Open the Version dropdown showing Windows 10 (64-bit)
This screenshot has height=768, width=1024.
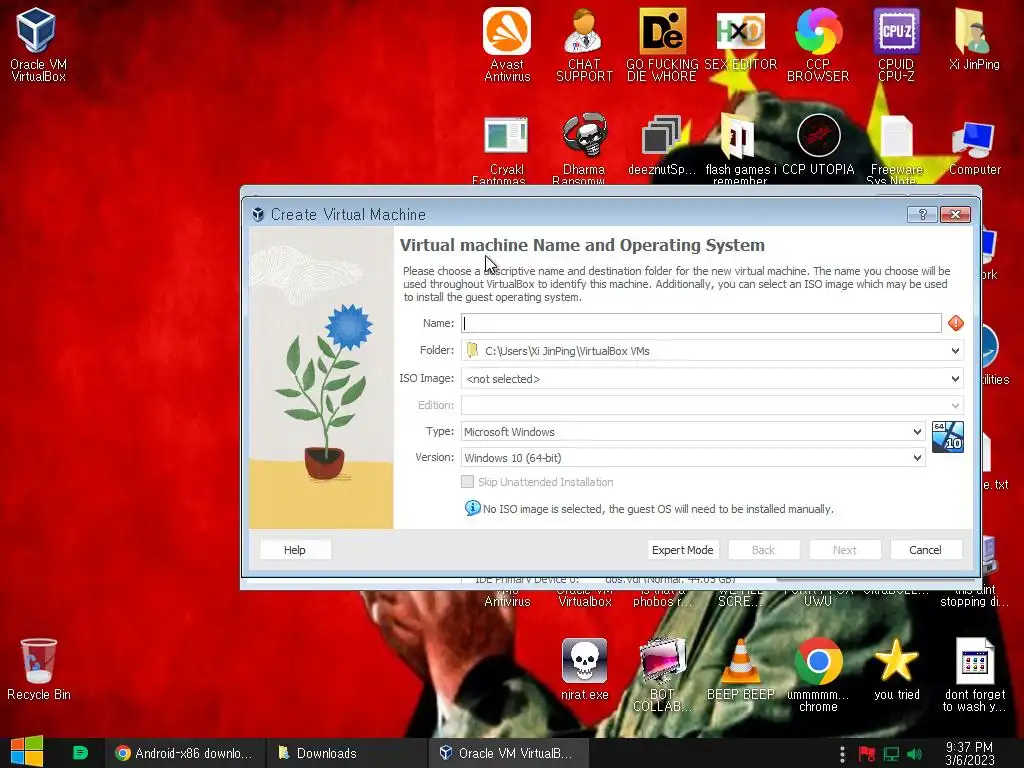(x=693, y=458)
